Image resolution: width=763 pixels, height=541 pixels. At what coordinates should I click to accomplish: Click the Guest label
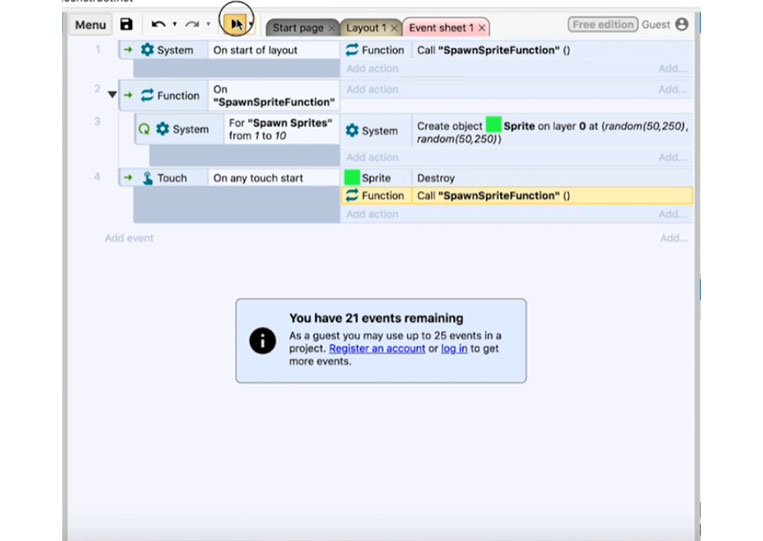coord(655,24)
